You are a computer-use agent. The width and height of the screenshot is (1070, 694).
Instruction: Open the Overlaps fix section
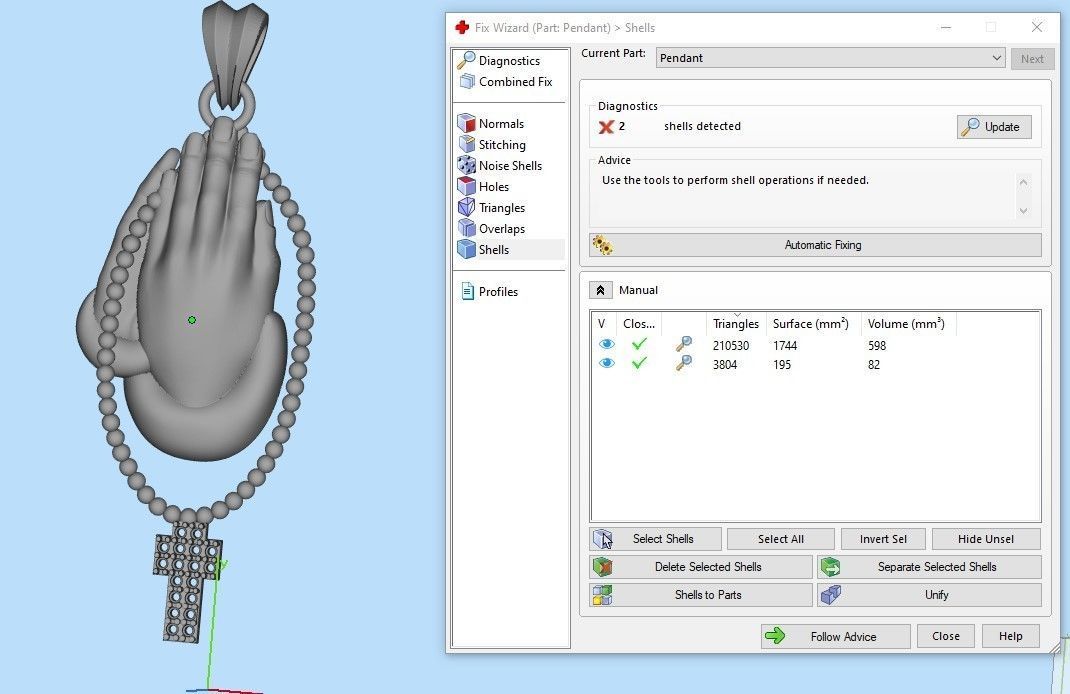coord(501,229)
